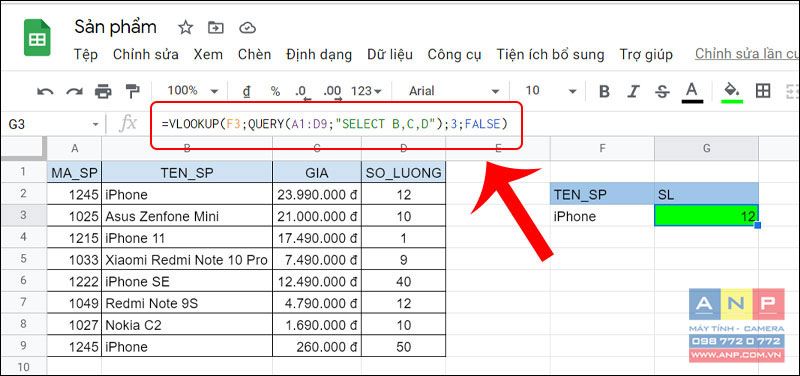Select price cell 7.490.000 đ
The height and width of the screenshot is (376, 800).
tap(317, 260)
